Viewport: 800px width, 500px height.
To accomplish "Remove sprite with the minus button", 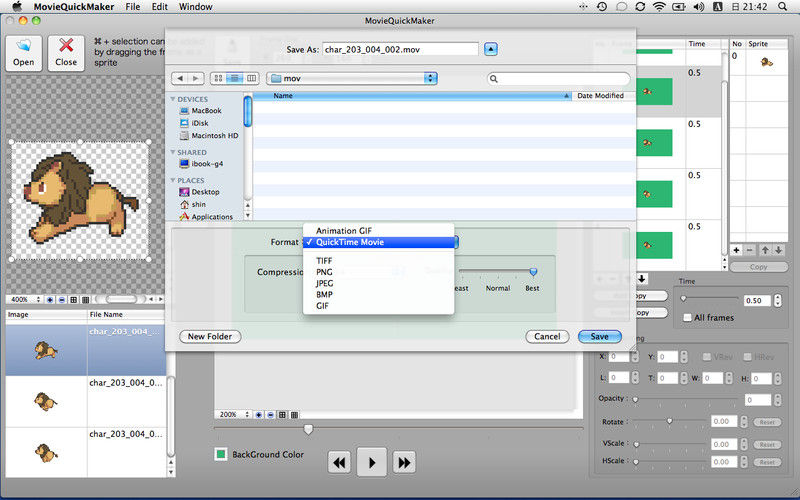I will [750, 250].
